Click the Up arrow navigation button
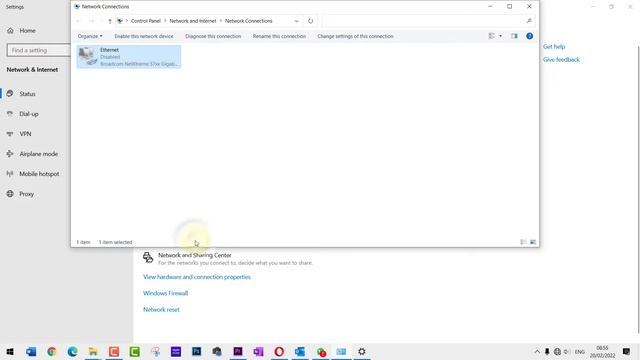Image resolution: width=640 pixels, height=360 pixels. point(109,21)
